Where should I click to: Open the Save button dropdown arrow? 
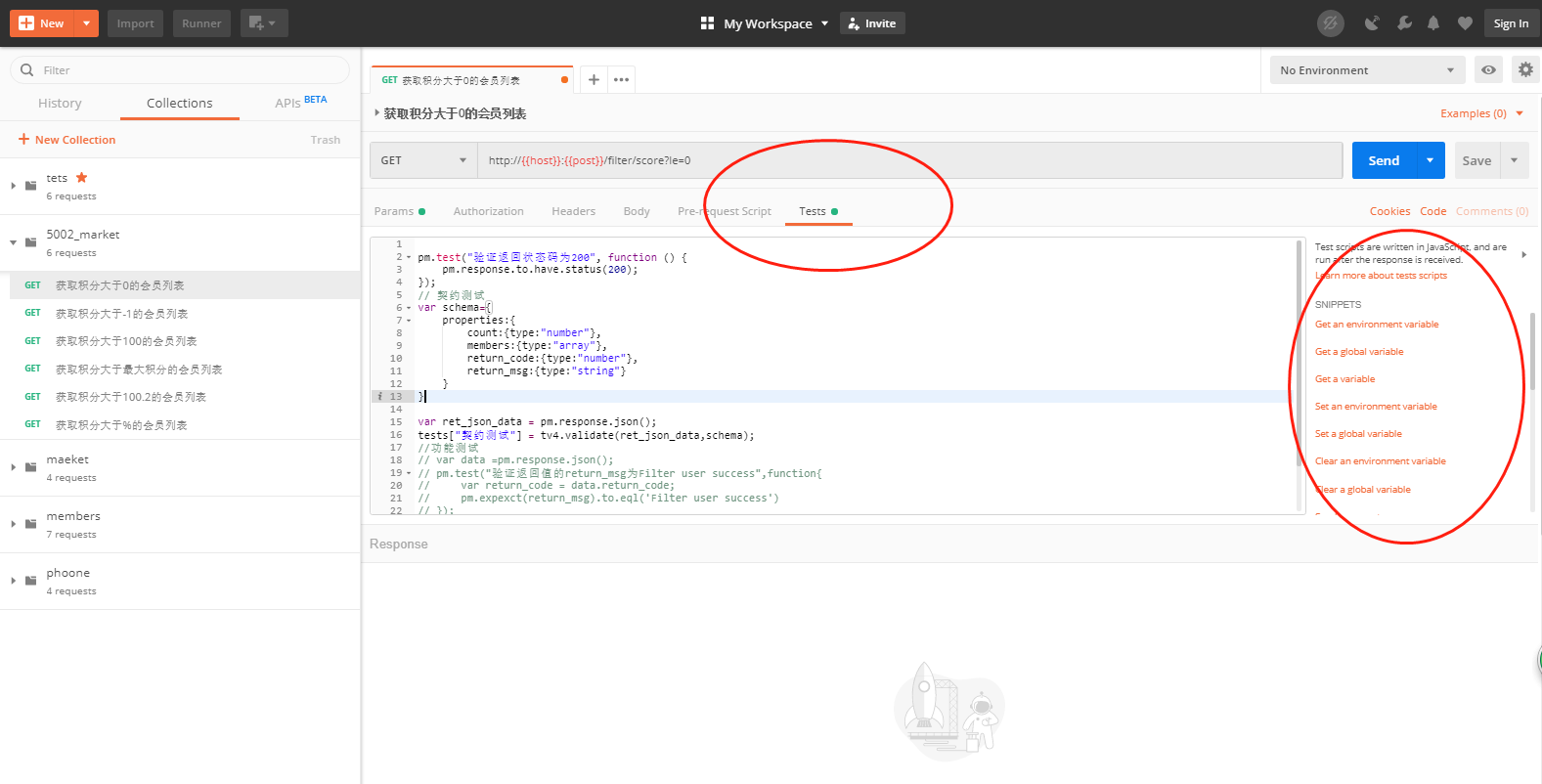[x=1515, y=160]
